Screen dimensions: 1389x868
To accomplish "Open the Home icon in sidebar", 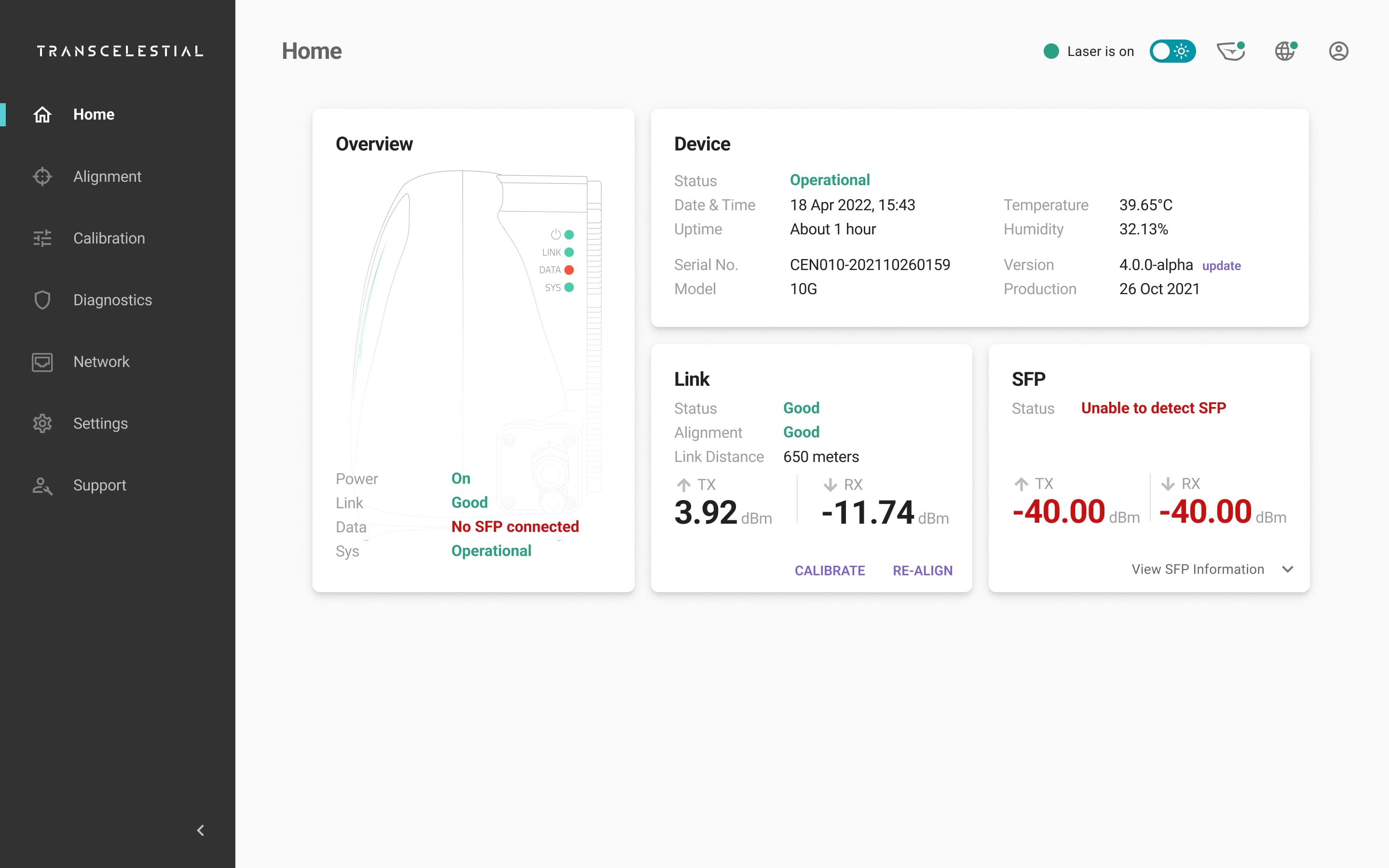I will click(42, 114).
